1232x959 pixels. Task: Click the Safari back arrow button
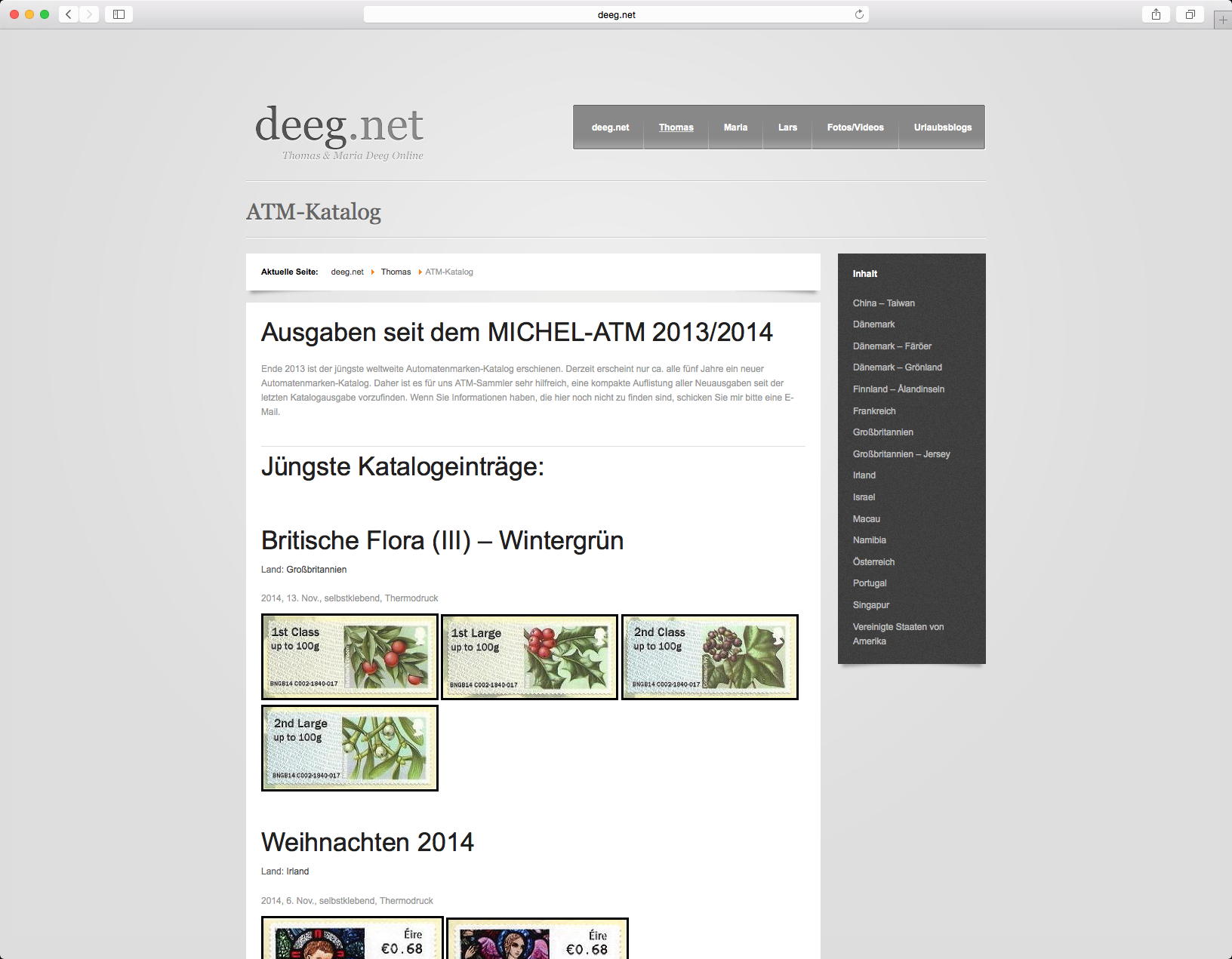69,14
